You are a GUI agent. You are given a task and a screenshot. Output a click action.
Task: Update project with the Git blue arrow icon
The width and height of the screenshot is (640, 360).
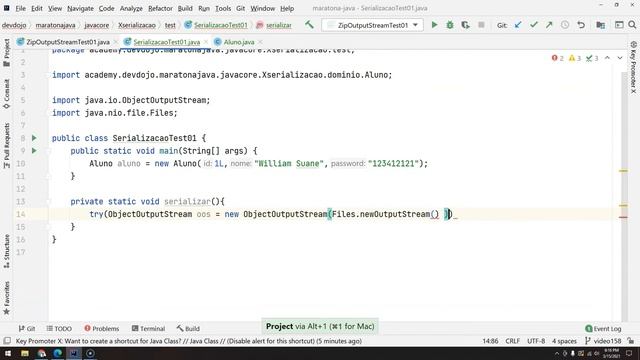[x=518, y=25]
